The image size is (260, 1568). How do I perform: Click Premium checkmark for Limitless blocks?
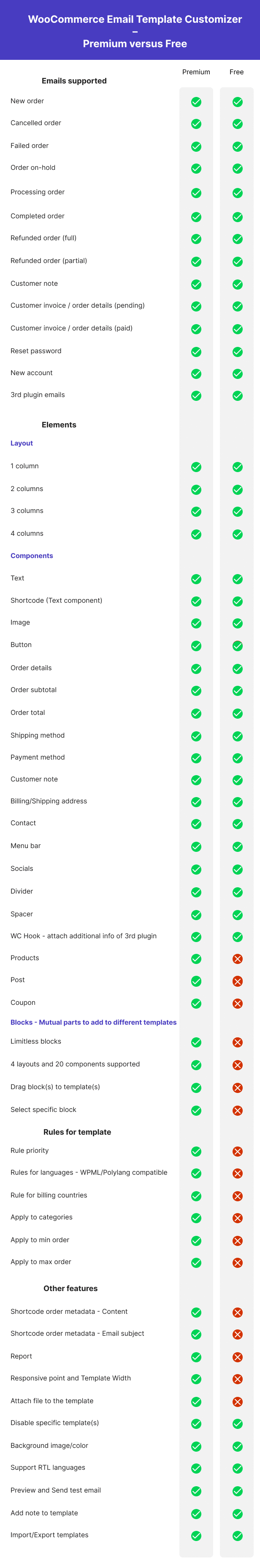pyautogui.click(x=196, y=1042)
